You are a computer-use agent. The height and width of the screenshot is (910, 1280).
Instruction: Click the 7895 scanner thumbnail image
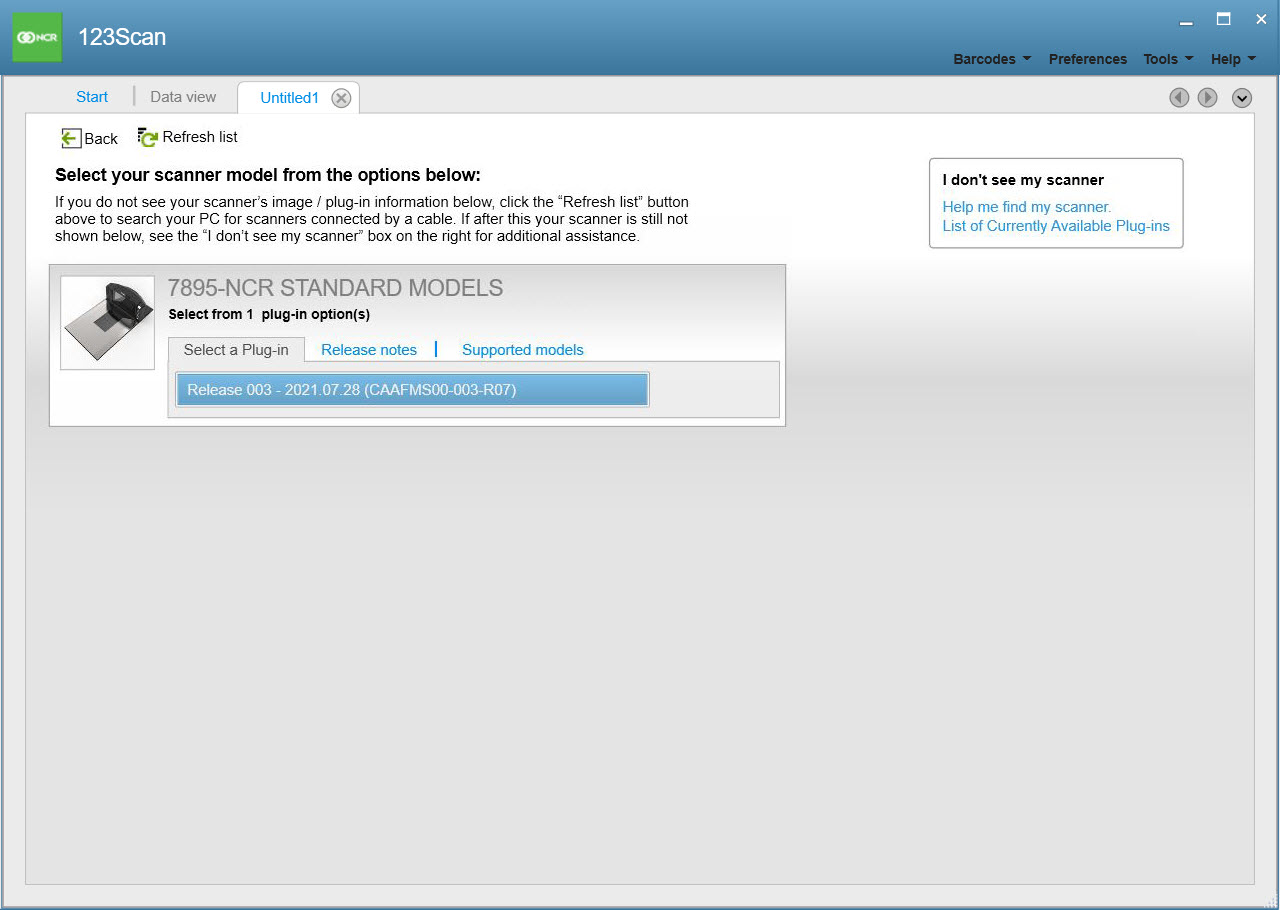[x=108, y=323]
